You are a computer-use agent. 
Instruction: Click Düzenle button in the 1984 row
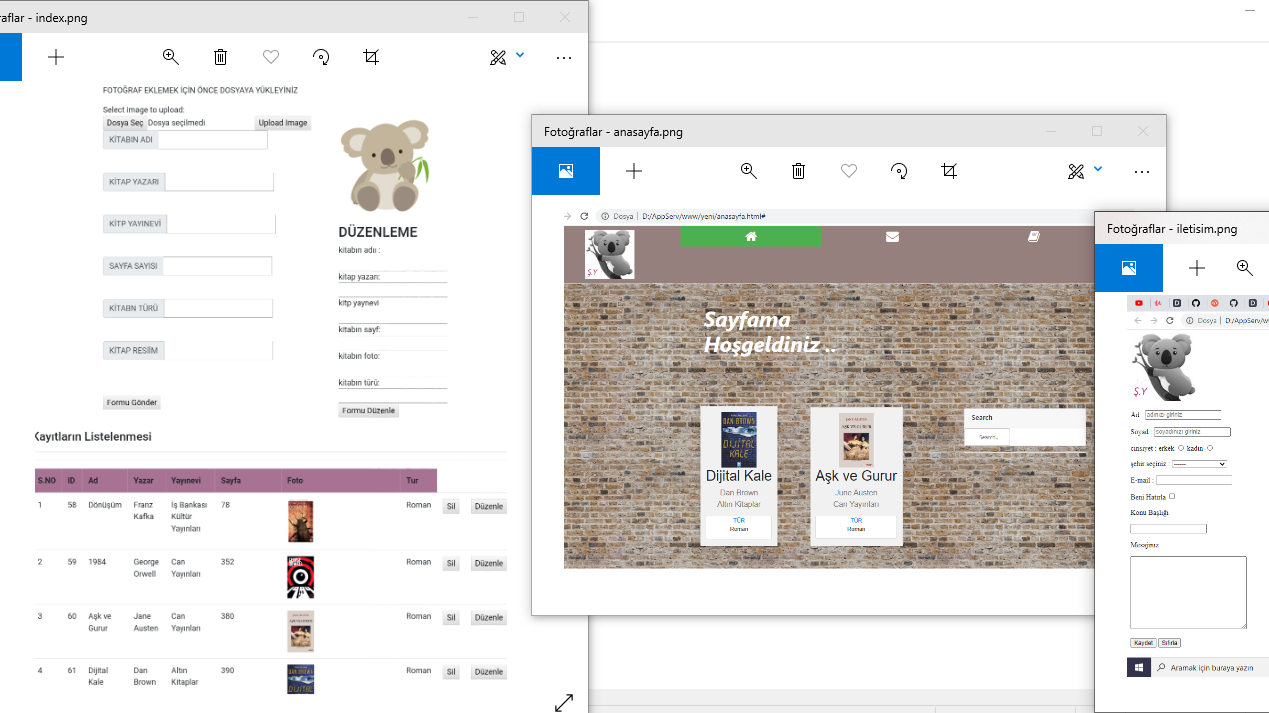click(489, 564)
